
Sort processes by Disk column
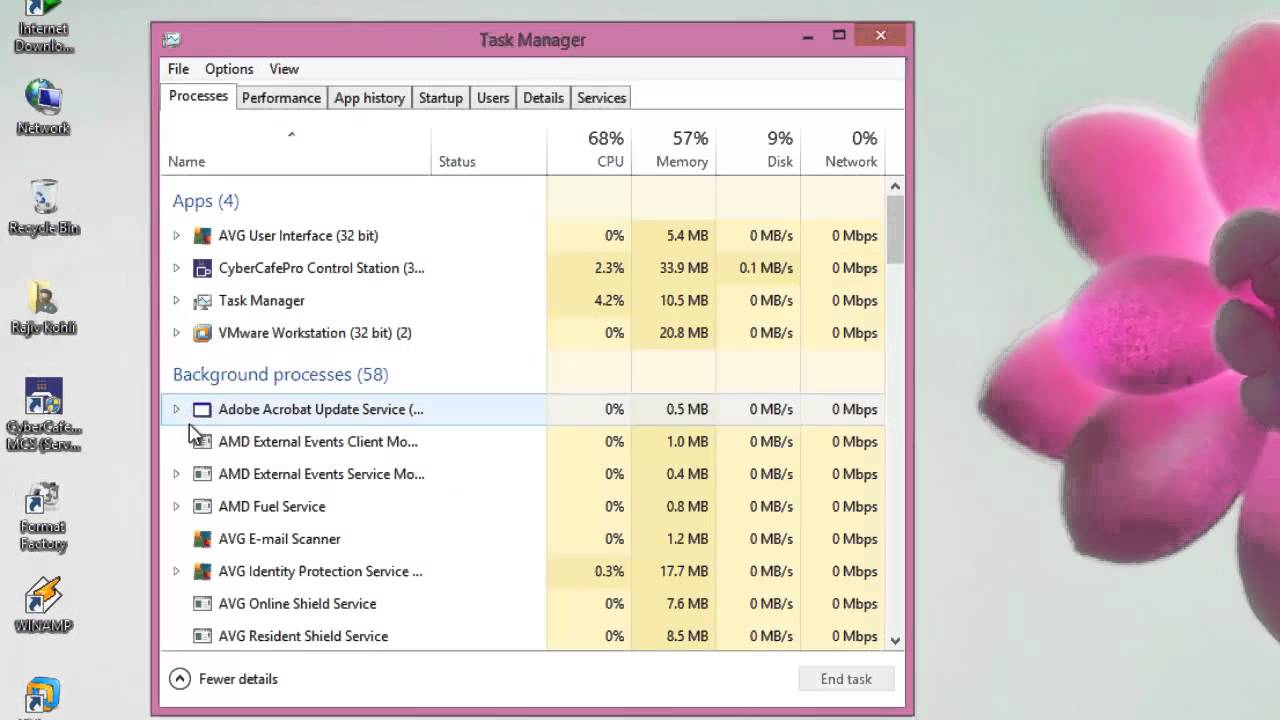click(758, 150)
